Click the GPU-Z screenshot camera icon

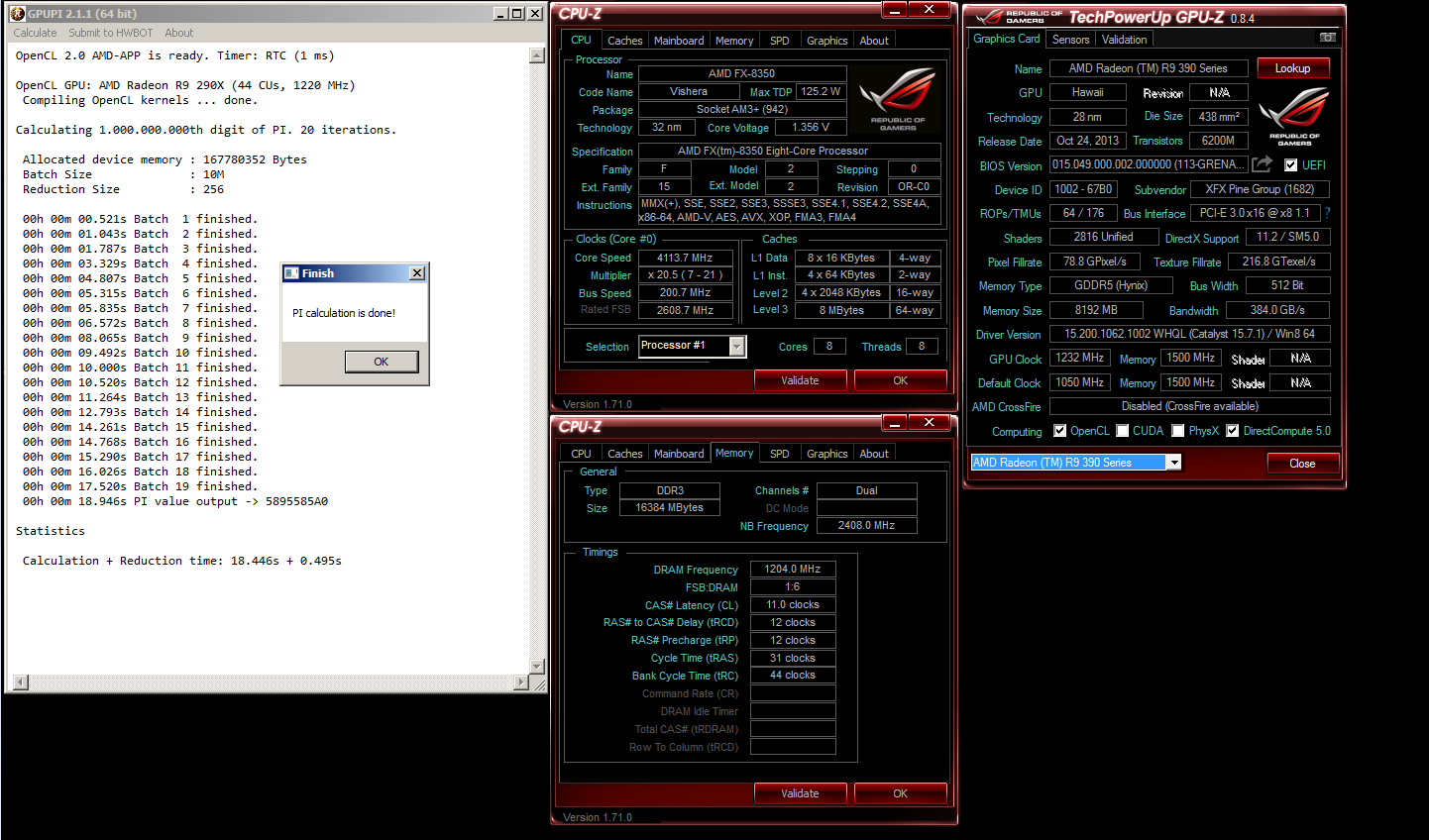1327,38
